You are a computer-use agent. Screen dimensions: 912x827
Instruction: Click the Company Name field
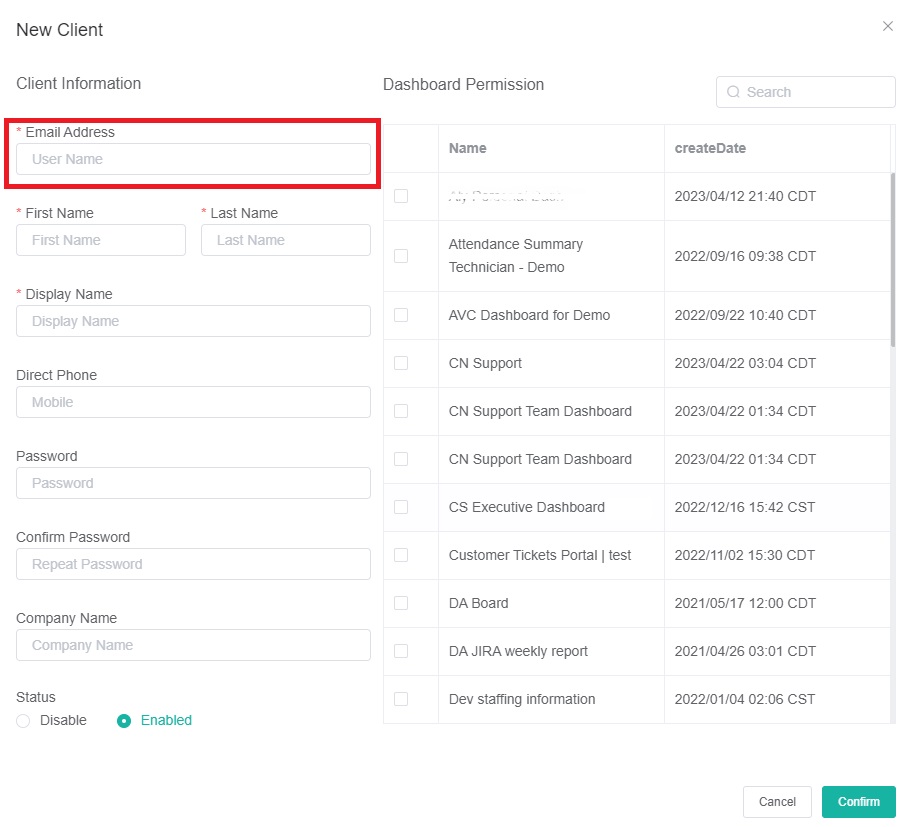193,645
